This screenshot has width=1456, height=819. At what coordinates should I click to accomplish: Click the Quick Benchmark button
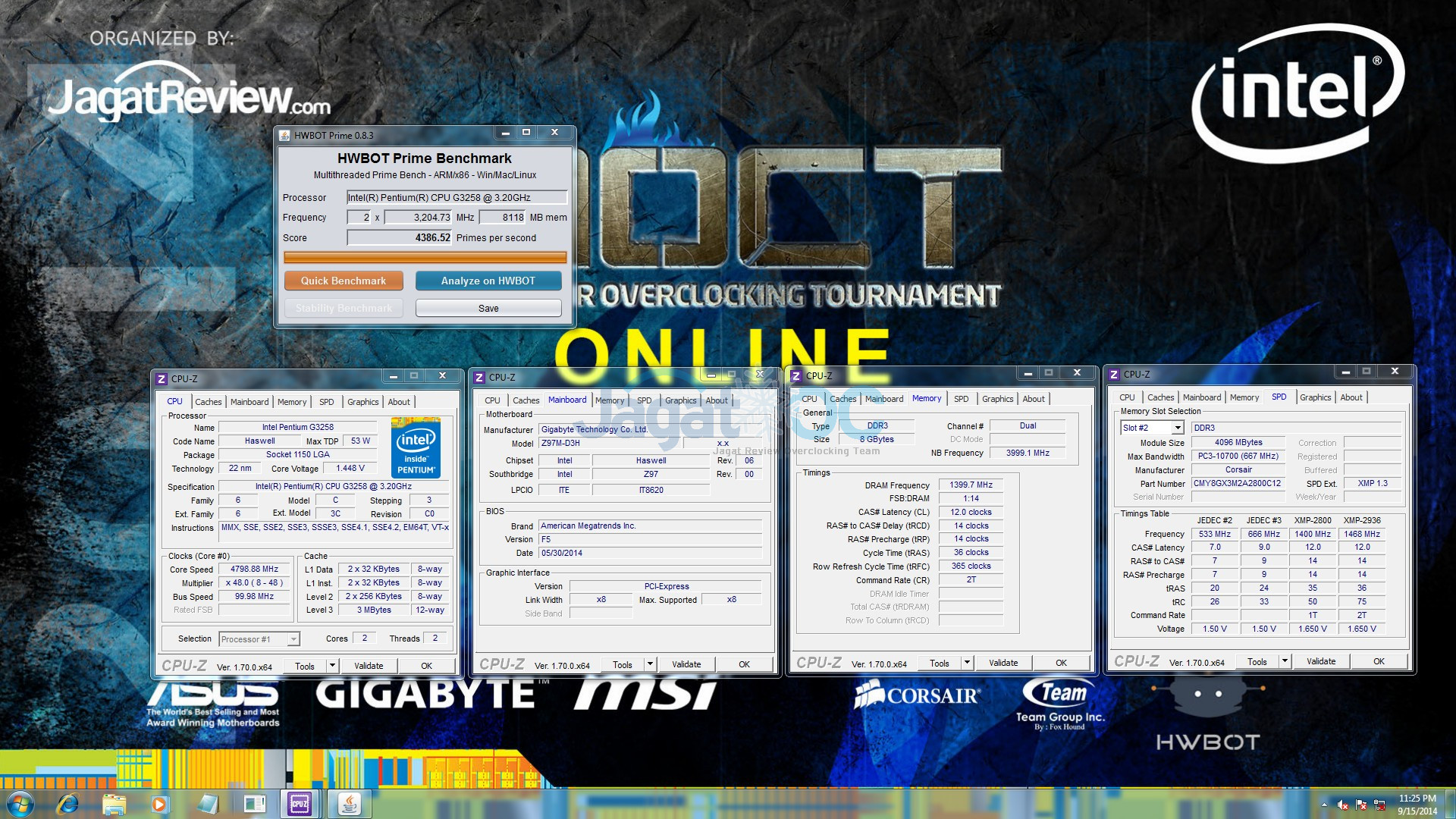coord(343,281)
